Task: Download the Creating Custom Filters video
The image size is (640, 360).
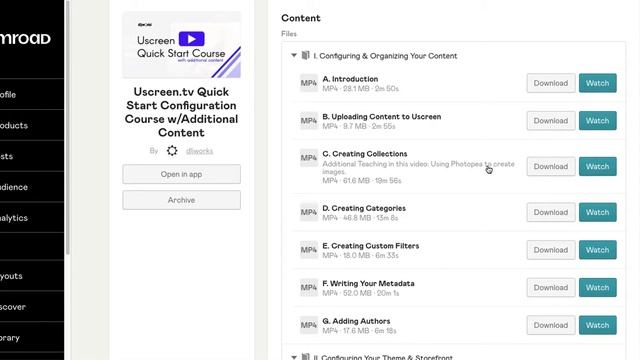Action: point(551,250)
